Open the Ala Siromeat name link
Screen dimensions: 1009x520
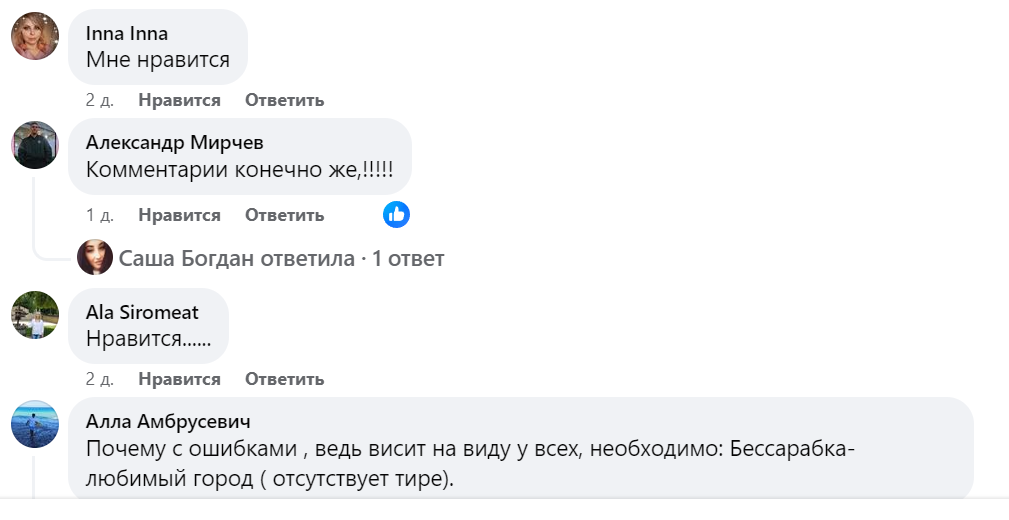[142, 312]
